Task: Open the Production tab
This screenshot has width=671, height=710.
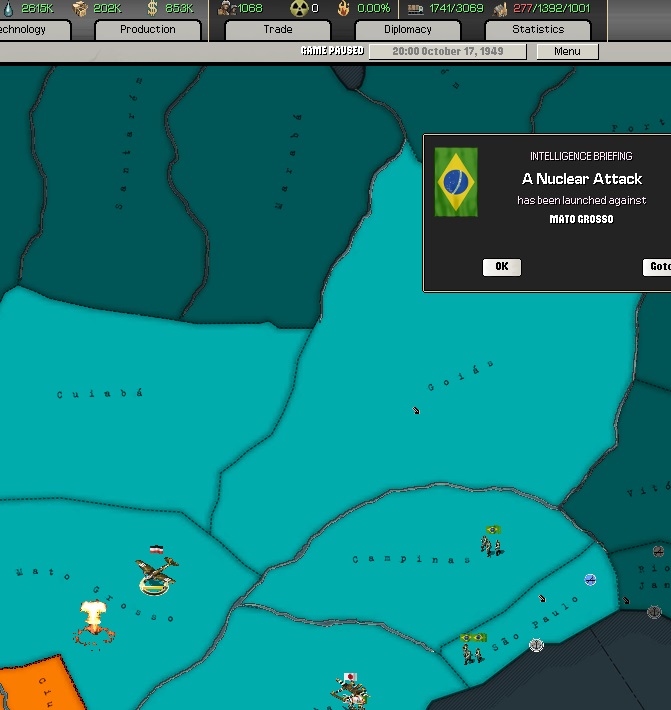Action: click(x=148, y=30)
